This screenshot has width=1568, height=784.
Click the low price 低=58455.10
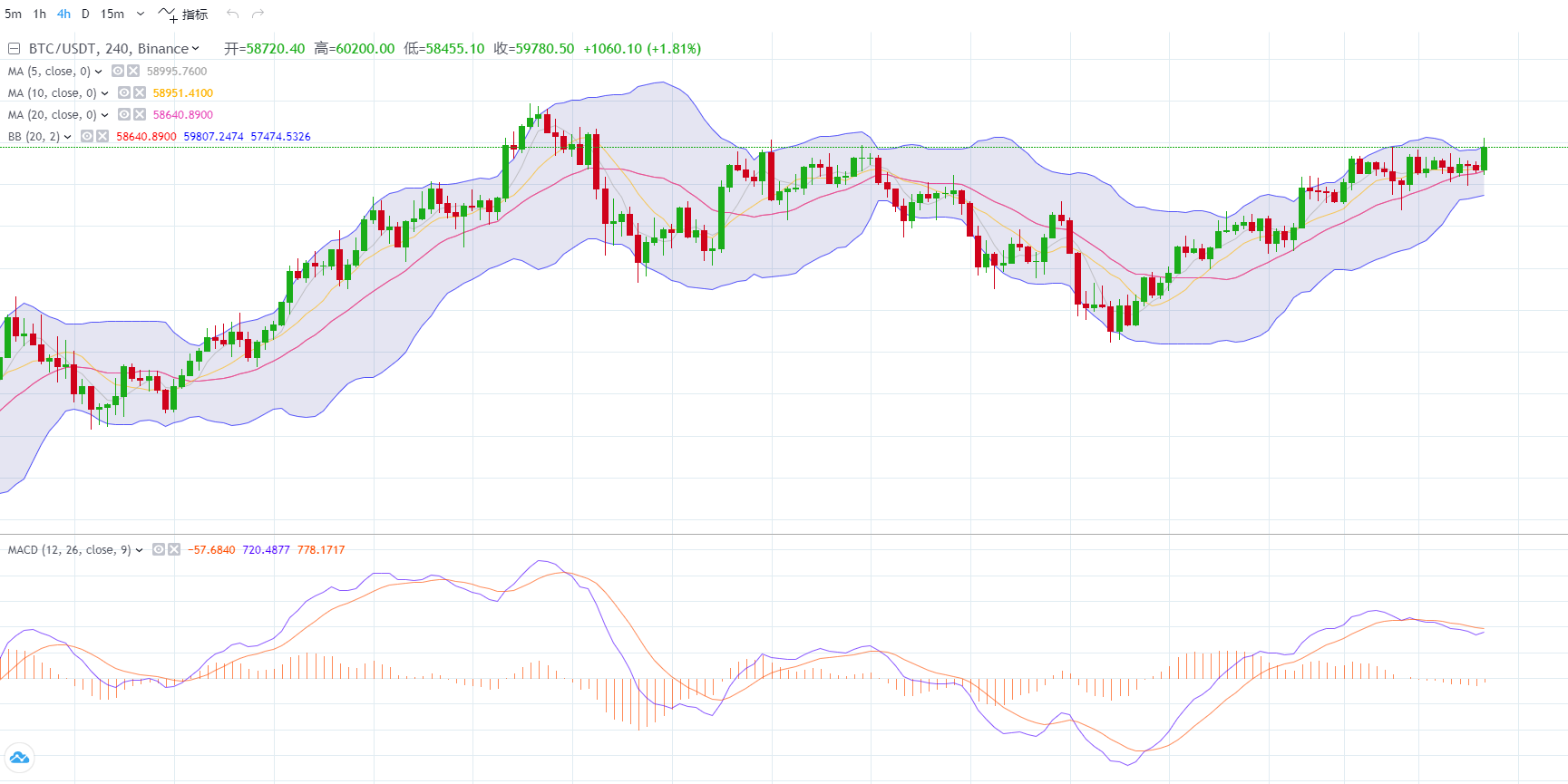pos(444,49)
